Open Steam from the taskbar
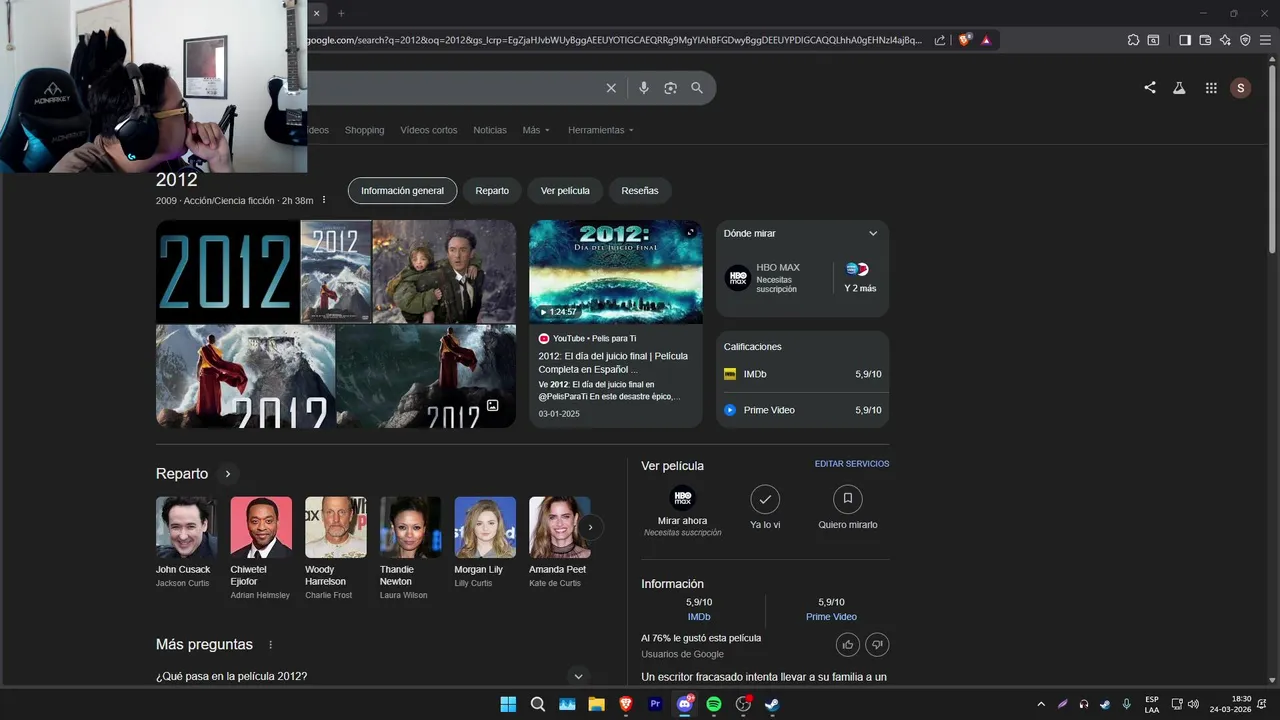Image resolution: width=1280 pixels, height=720 pixels. click(x=772, y=704)
